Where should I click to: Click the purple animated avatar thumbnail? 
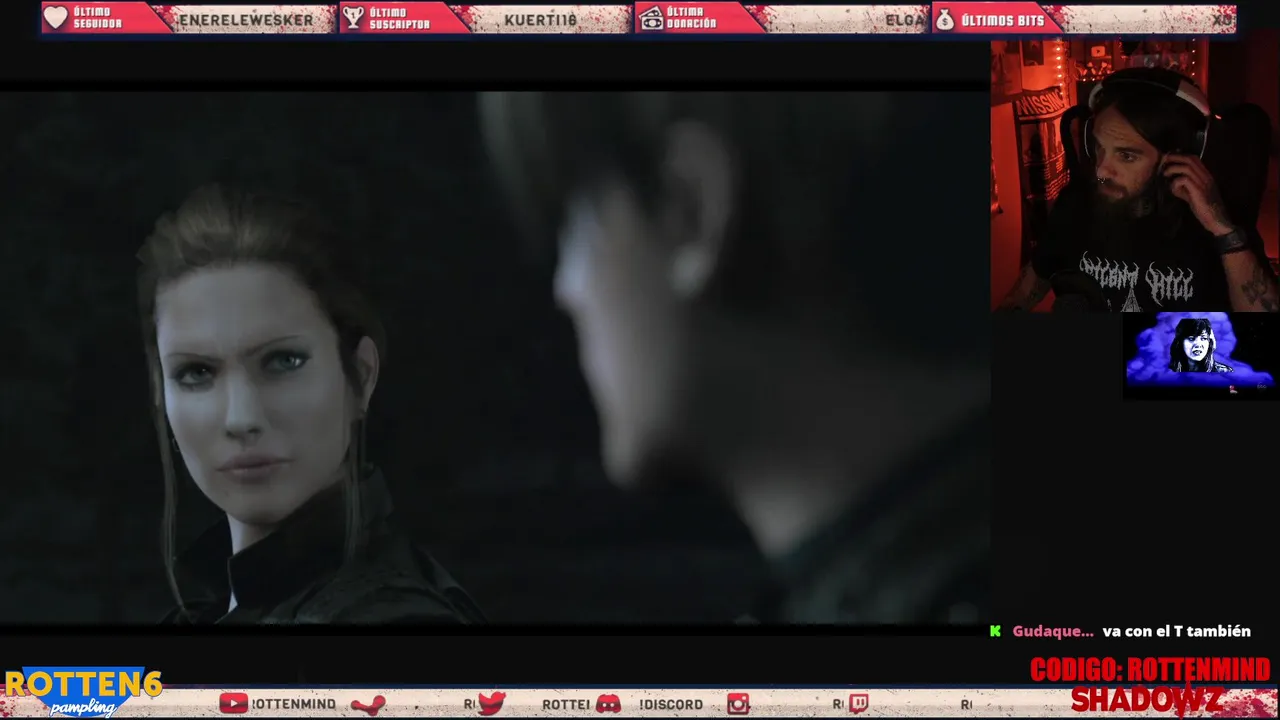(1200, 355)
